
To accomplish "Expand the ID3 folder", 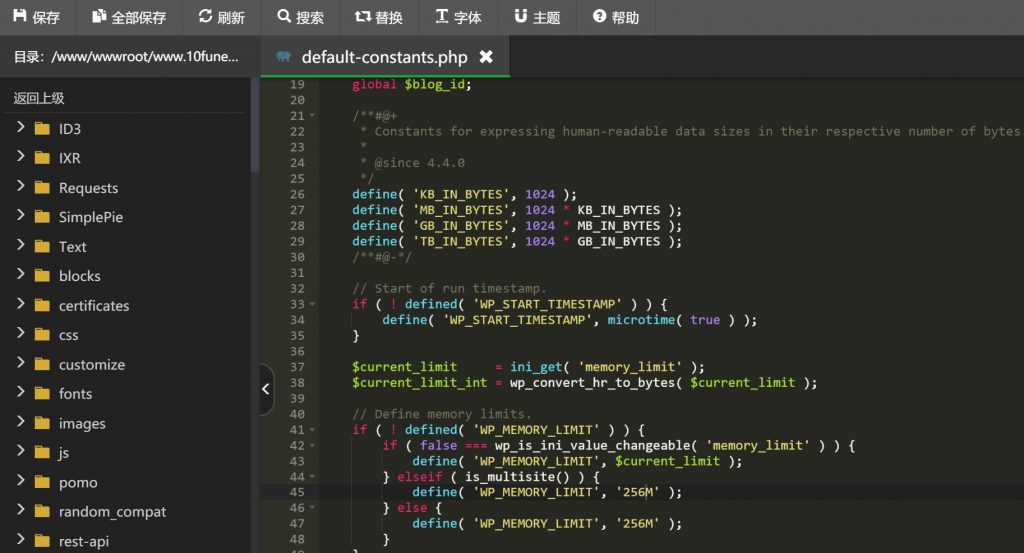I will (x=20, y=128).
